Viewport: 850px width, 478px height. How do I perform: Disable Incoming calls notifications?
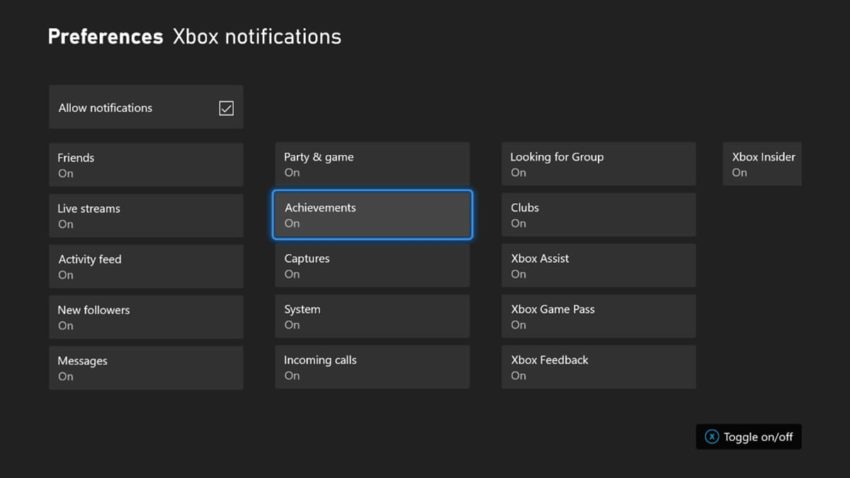(372, 367)
